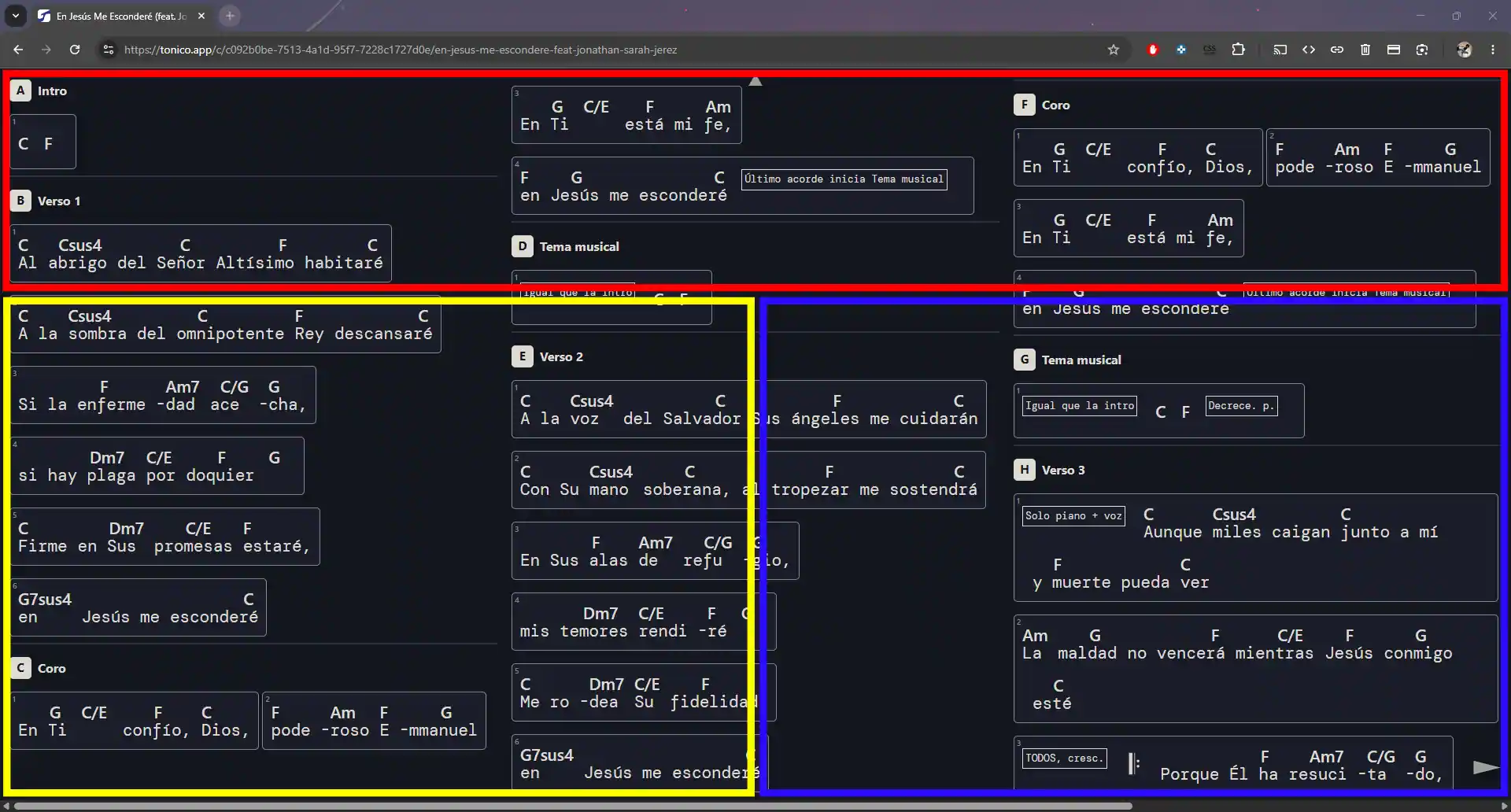The image size is (1511, 812).
Task: Open a new browser tab
Action: pyautogui.click(x=230, y=16)
